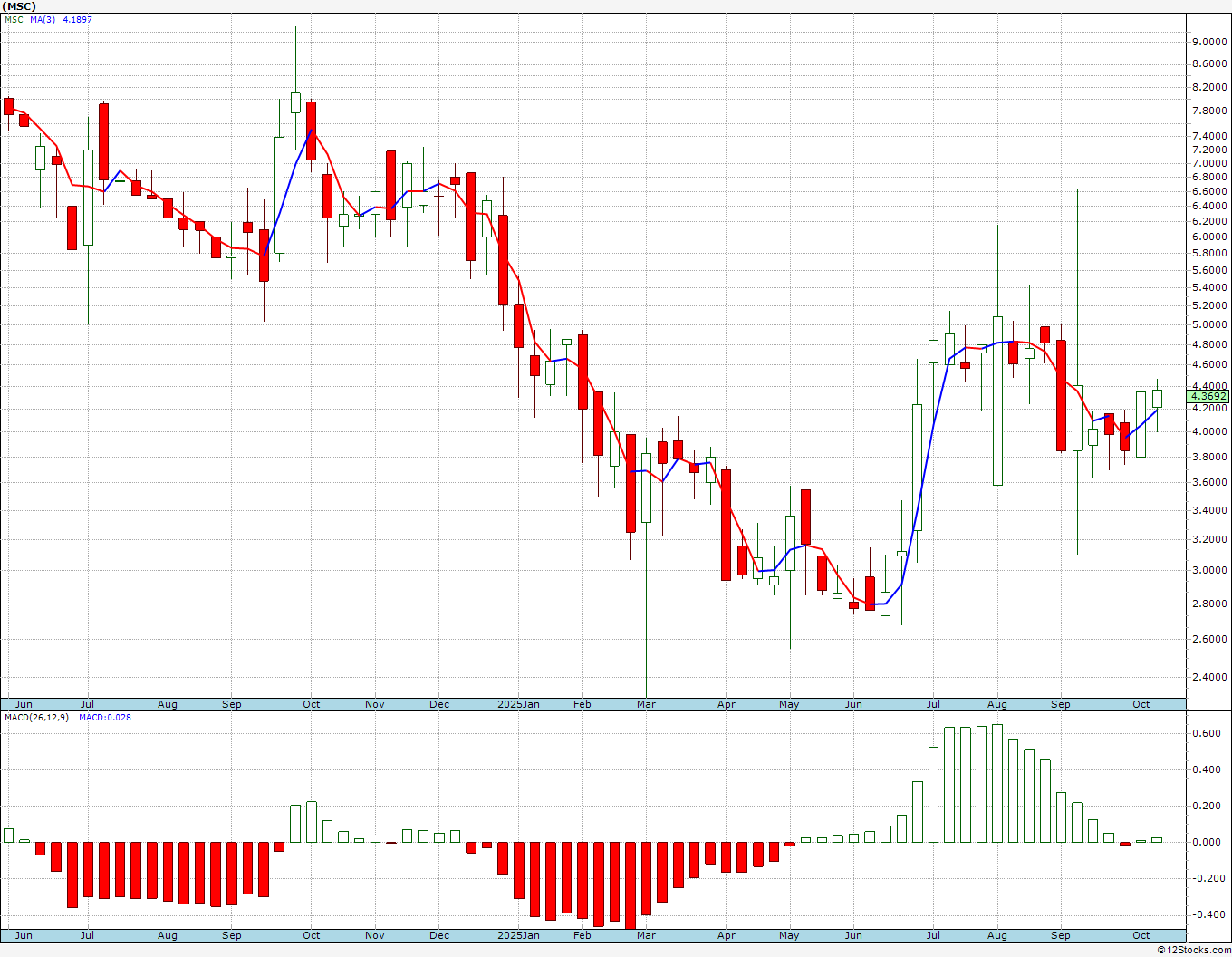Image resolution: width=1232 pixels, height=957 pixels.
Task: Select the green MSC legend label
Action: pos(14,19)
